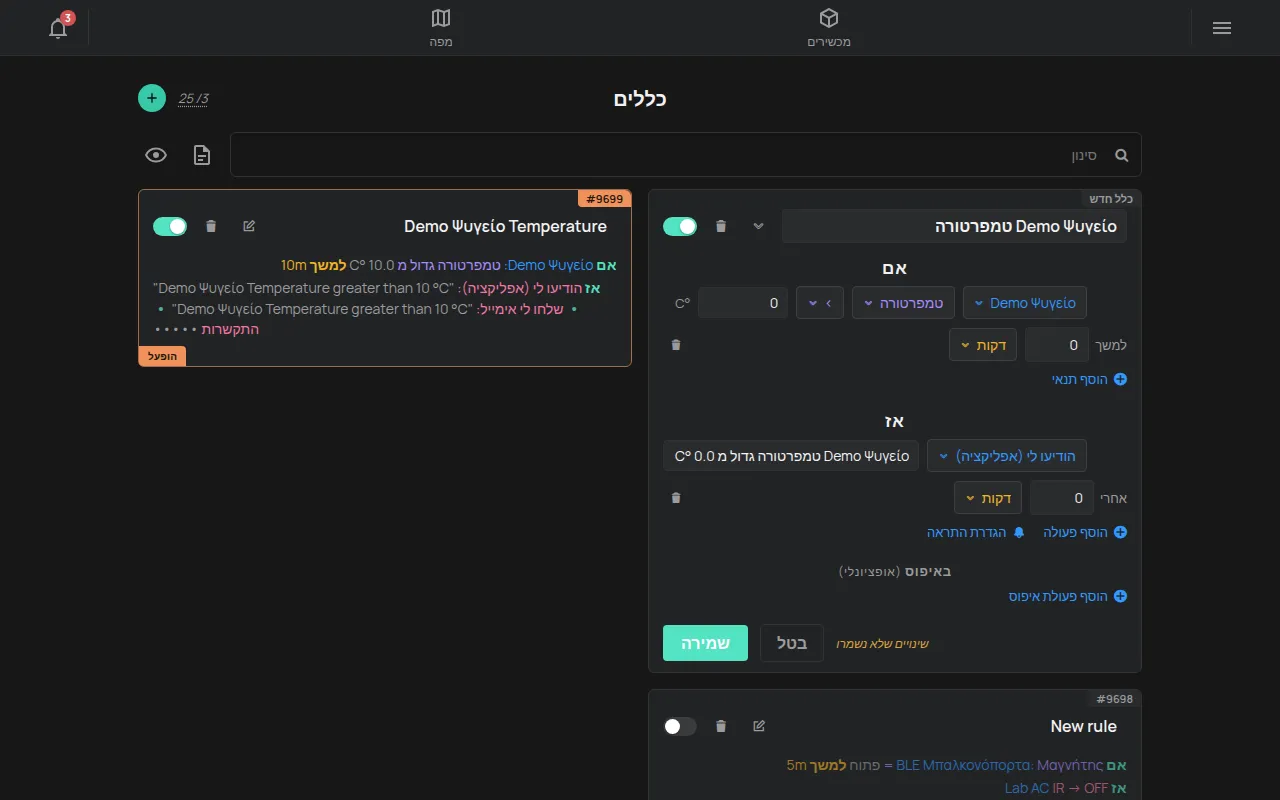
Task: Click the שמירה save button
Action: pos(705,643)
